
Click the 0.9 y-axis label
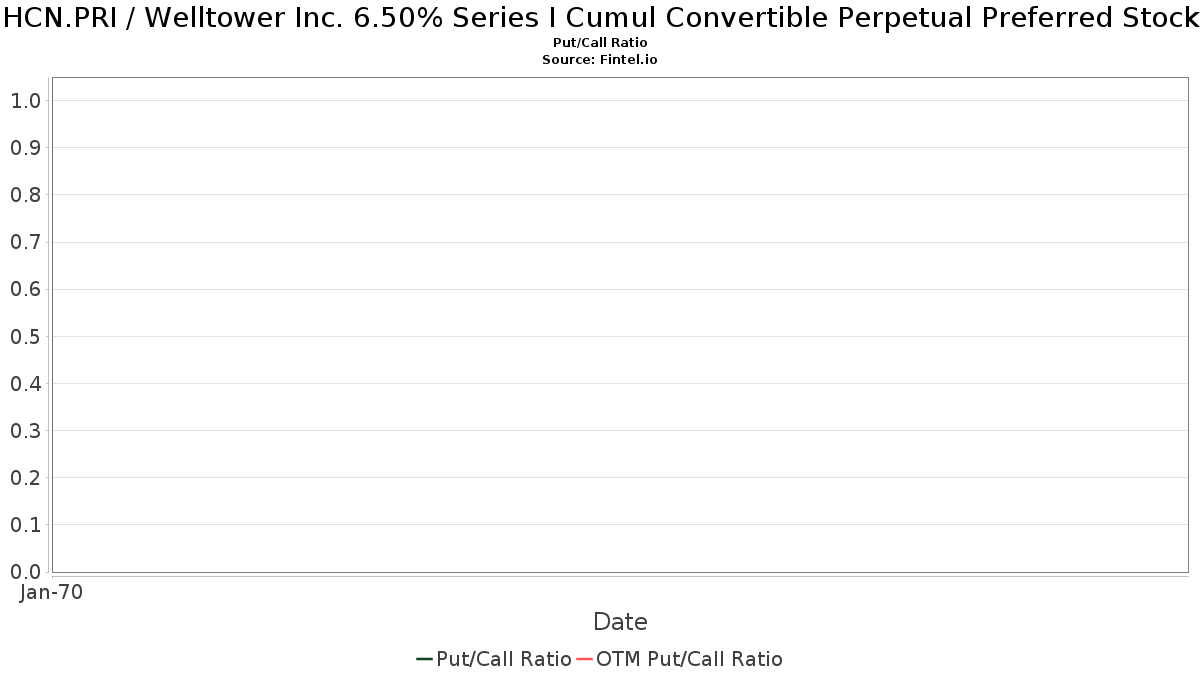coord(25,147)
